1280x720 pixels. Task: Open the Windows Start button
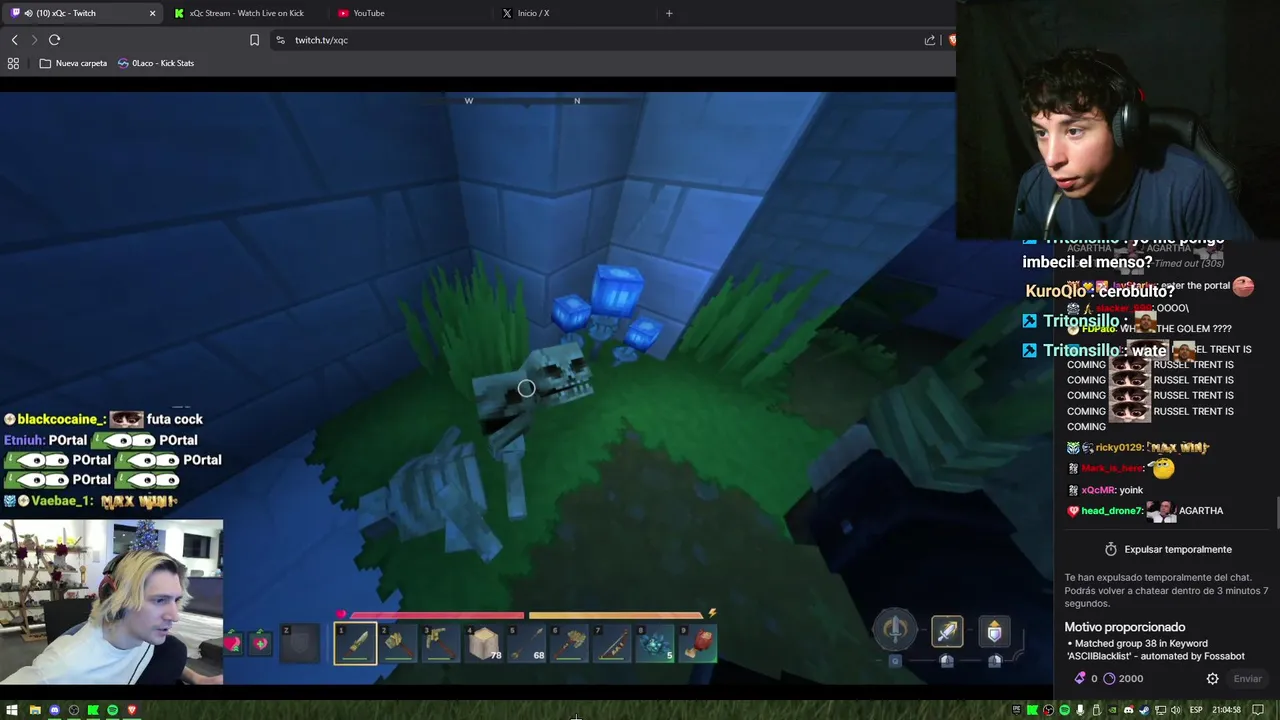pos(14,710)
